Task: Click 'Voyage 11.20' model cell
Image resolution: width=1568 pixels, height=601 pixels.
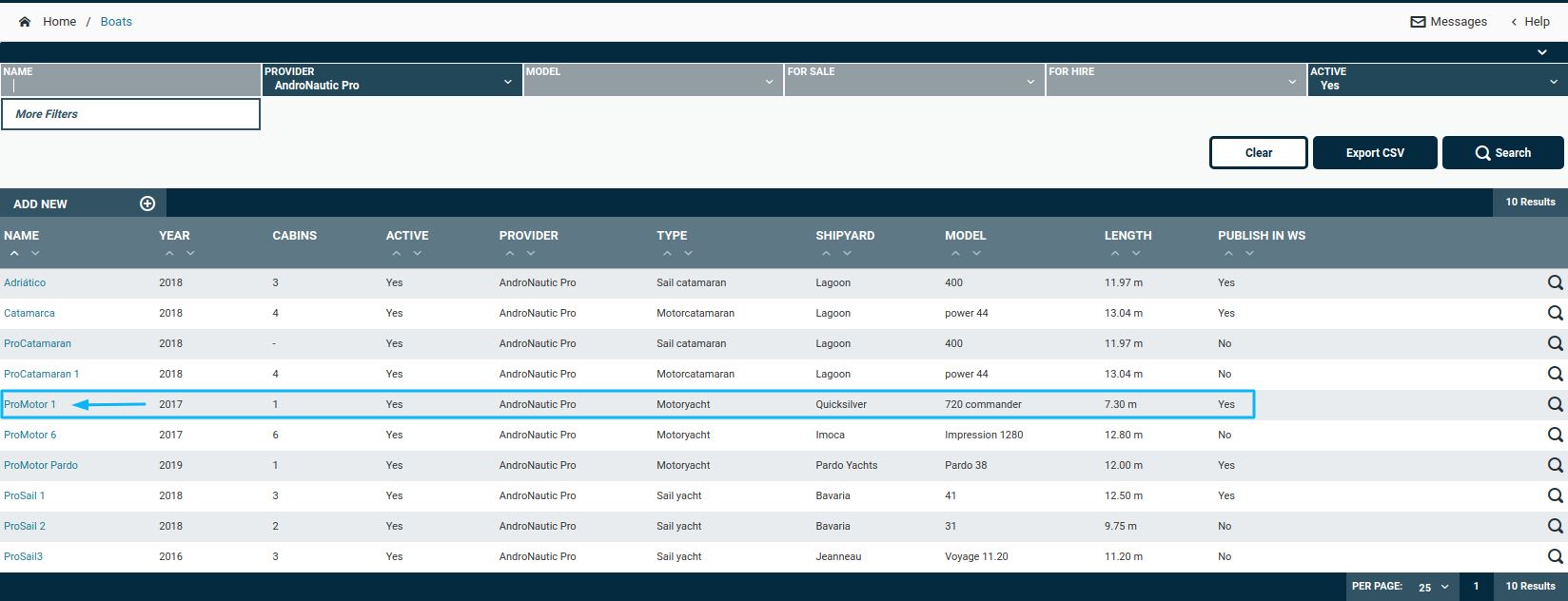Action: click(x=976, y=556)
